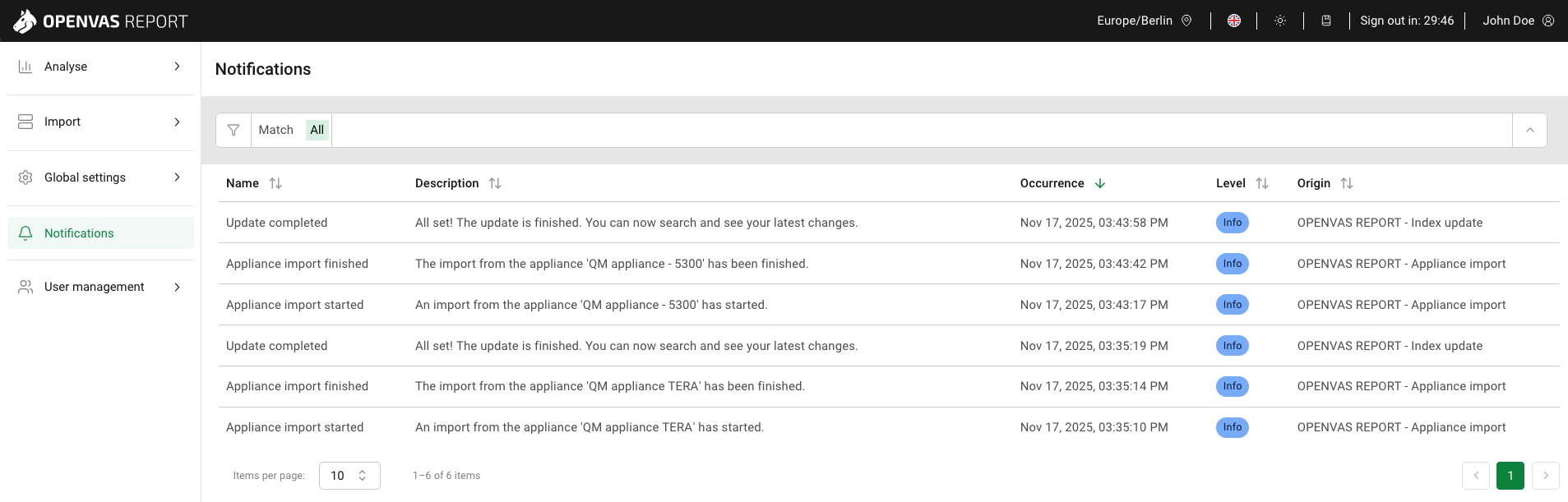The image size is (1568, 502).
Task: Open the language selector flag icon
Action: click(1233, 21)
